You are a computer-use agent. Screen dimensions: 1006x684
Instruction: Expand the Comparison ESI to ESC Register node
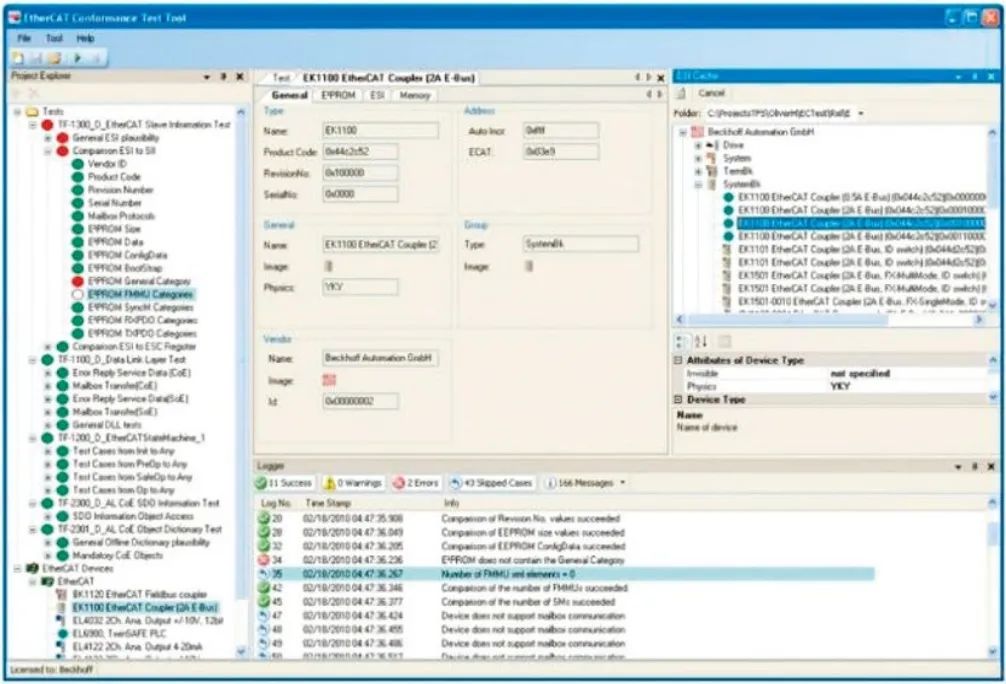(47, 346)
